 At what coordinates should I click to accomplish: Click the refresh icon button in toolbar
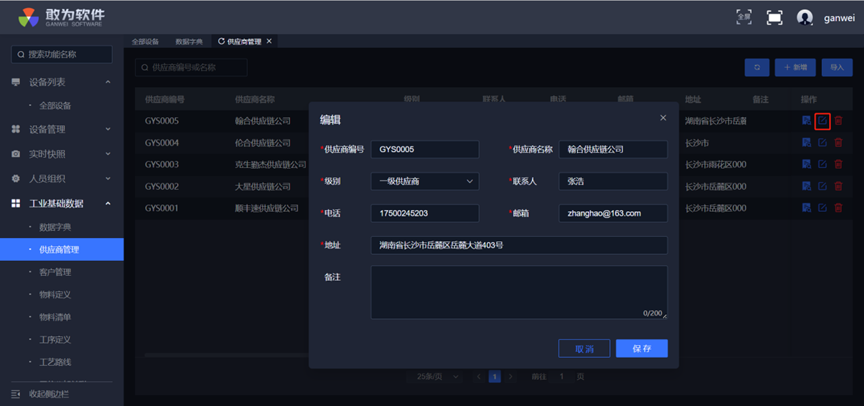pos(757,67)
